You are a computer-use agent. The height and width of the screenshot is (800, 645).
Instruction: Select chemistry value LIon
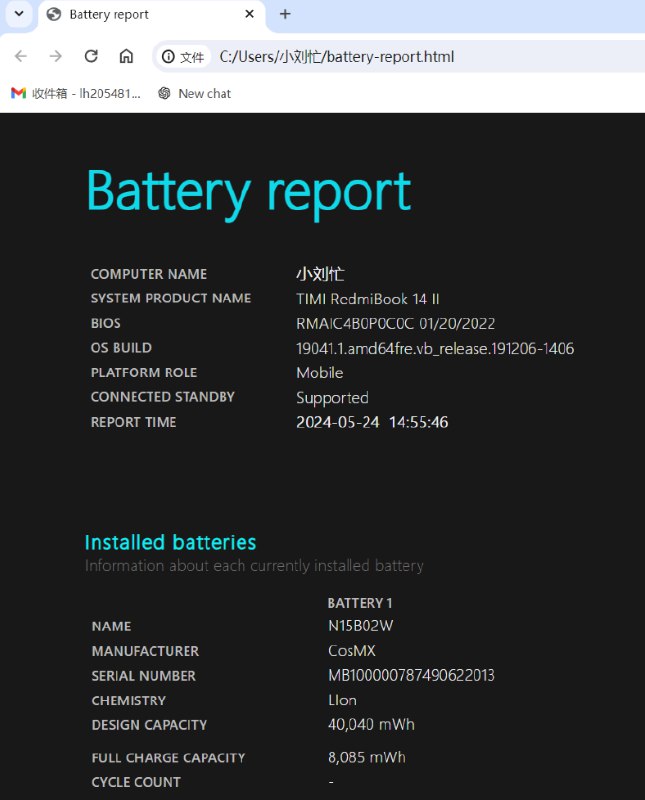(342, 701)
